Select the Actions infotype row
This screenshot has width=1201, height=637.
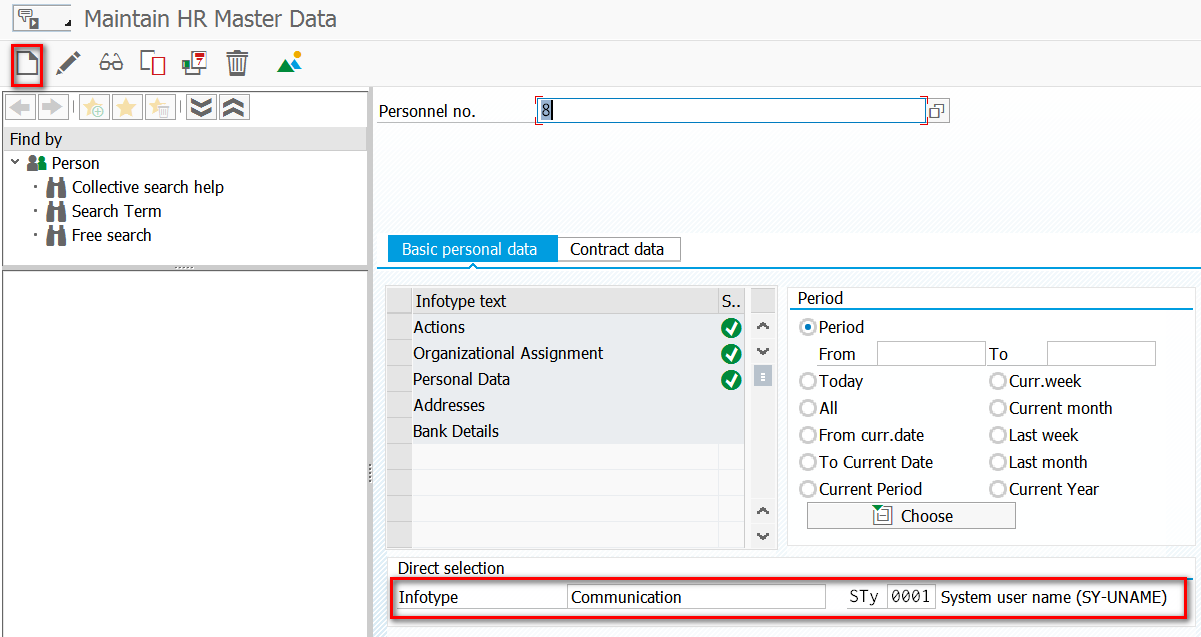click(565, 328)
